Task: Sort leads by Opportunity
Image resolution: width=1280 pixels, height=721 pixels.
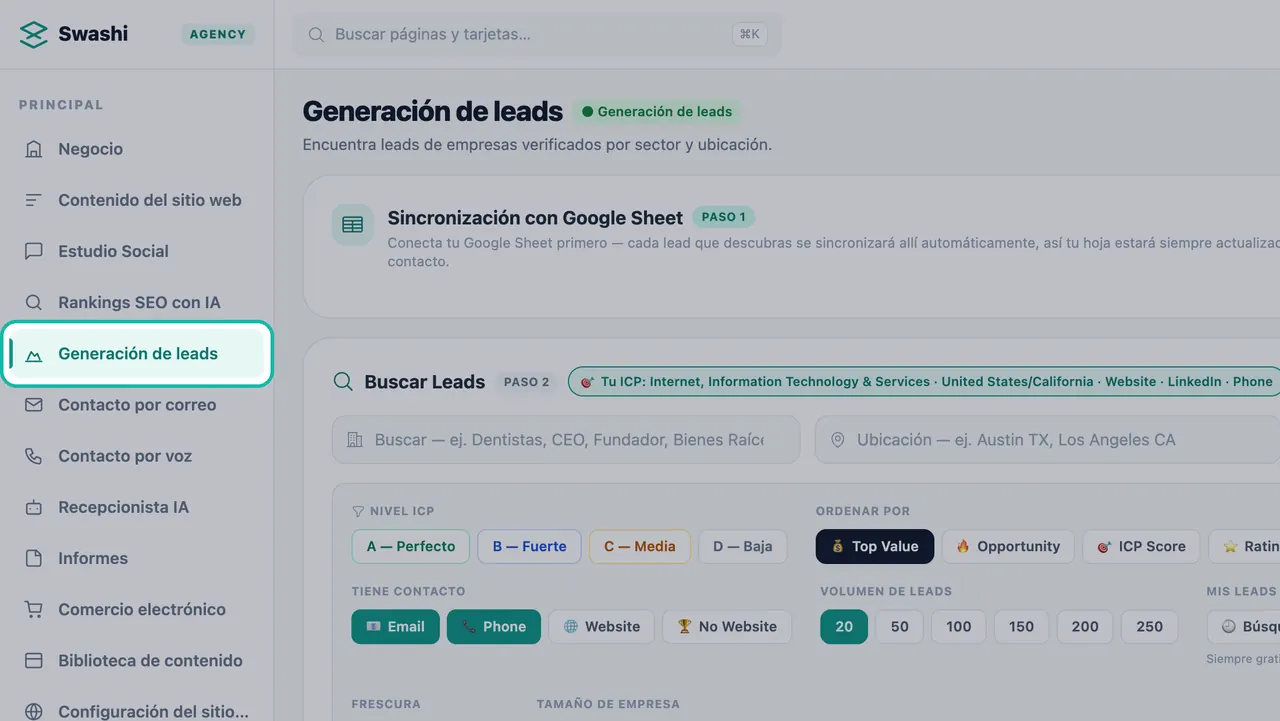Action: [x=1008, y=546]
